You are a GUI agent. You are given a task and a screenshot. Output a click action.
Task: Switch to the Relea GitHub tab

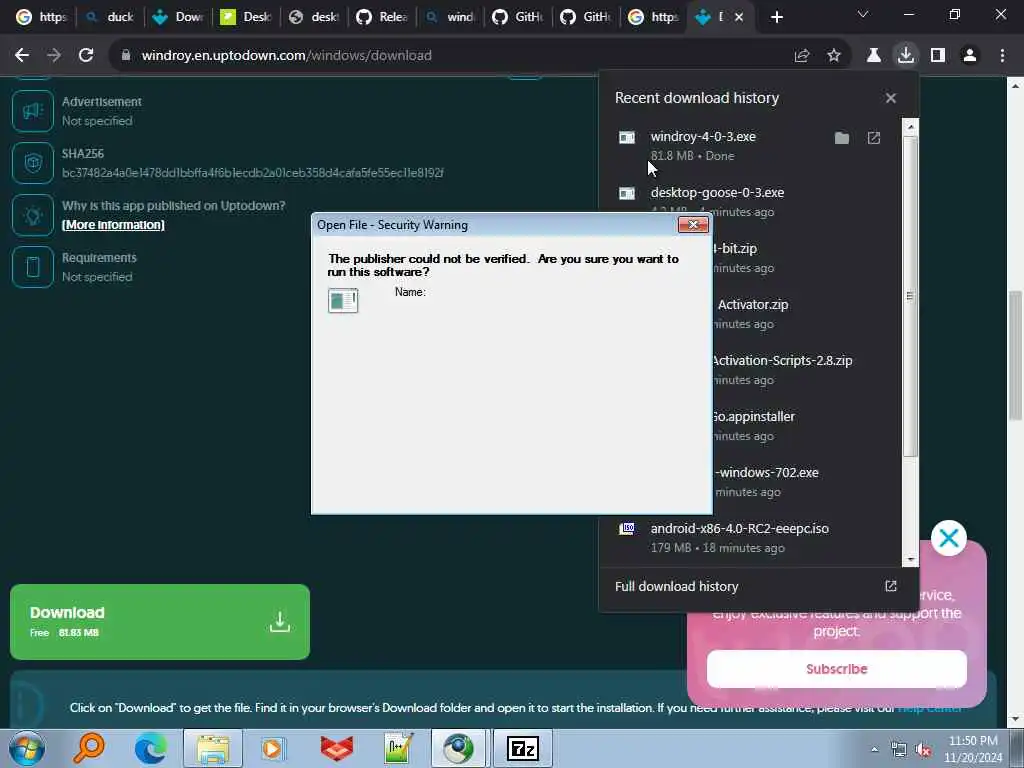pyautogui.click(x=382, y=17)
